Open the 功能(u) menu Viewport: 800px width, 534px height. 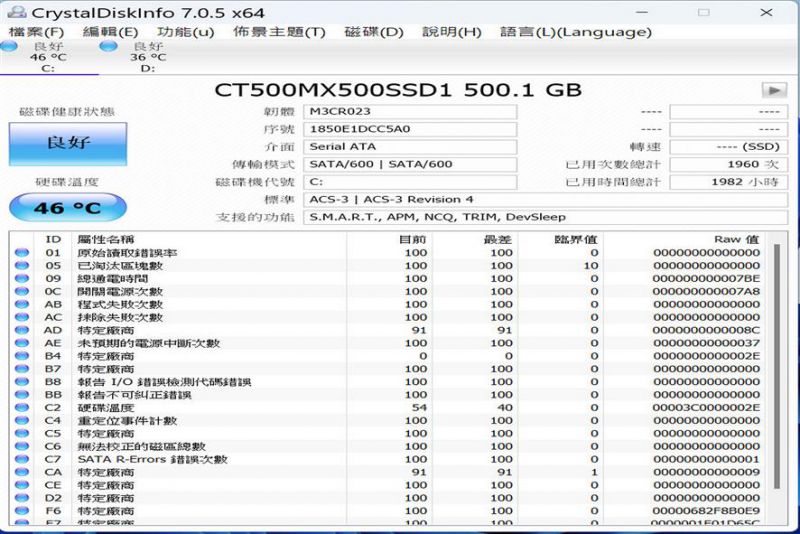coord(186,32)
